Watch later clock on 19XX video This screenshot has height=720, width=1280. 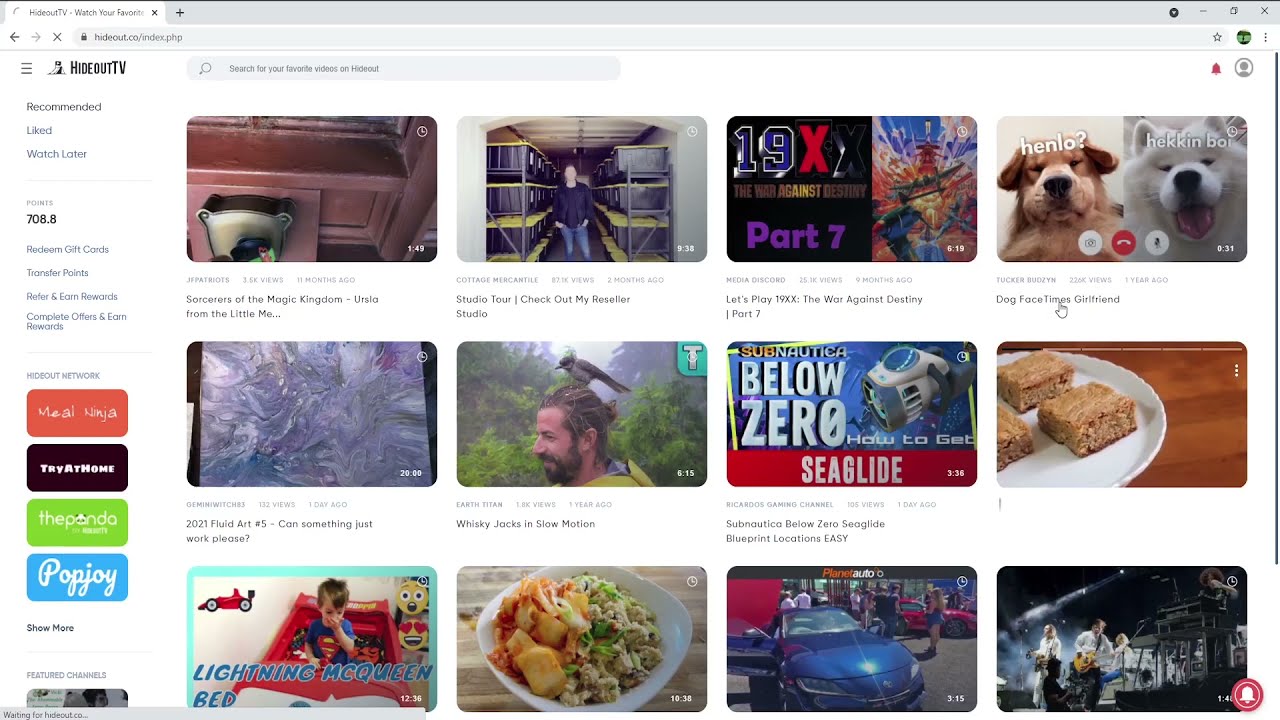[962, 131]
